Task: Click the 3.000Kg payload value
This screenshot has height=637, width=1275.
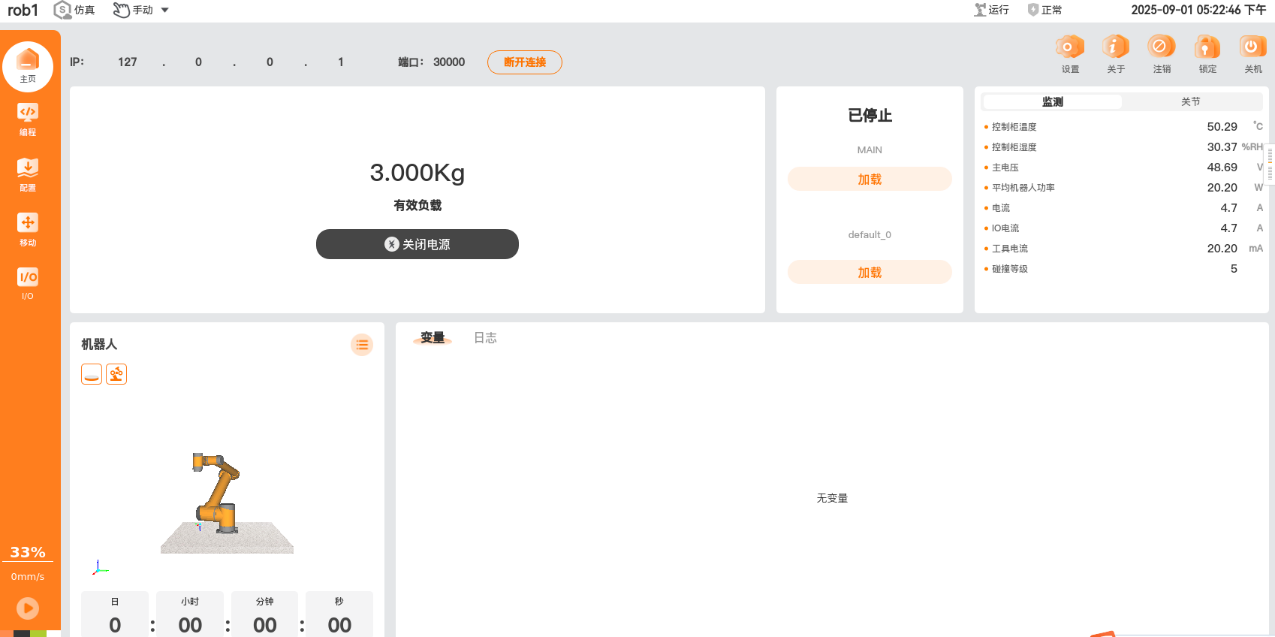Action: 417,173
